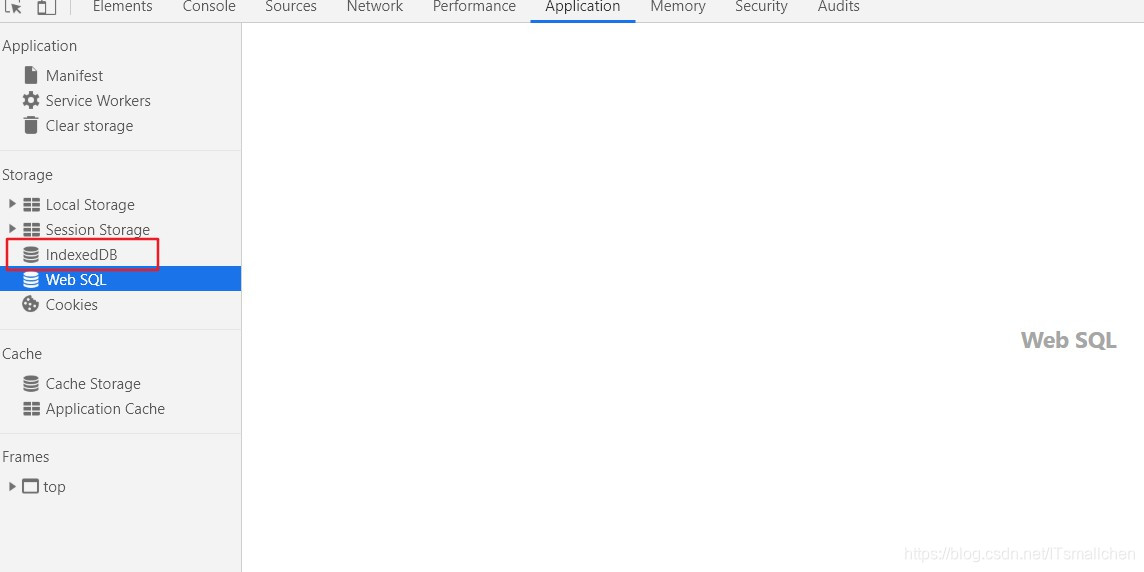Screen dimensions: 1144x572
Task: Click the Application section heading
Action: [x=39, y=45]
